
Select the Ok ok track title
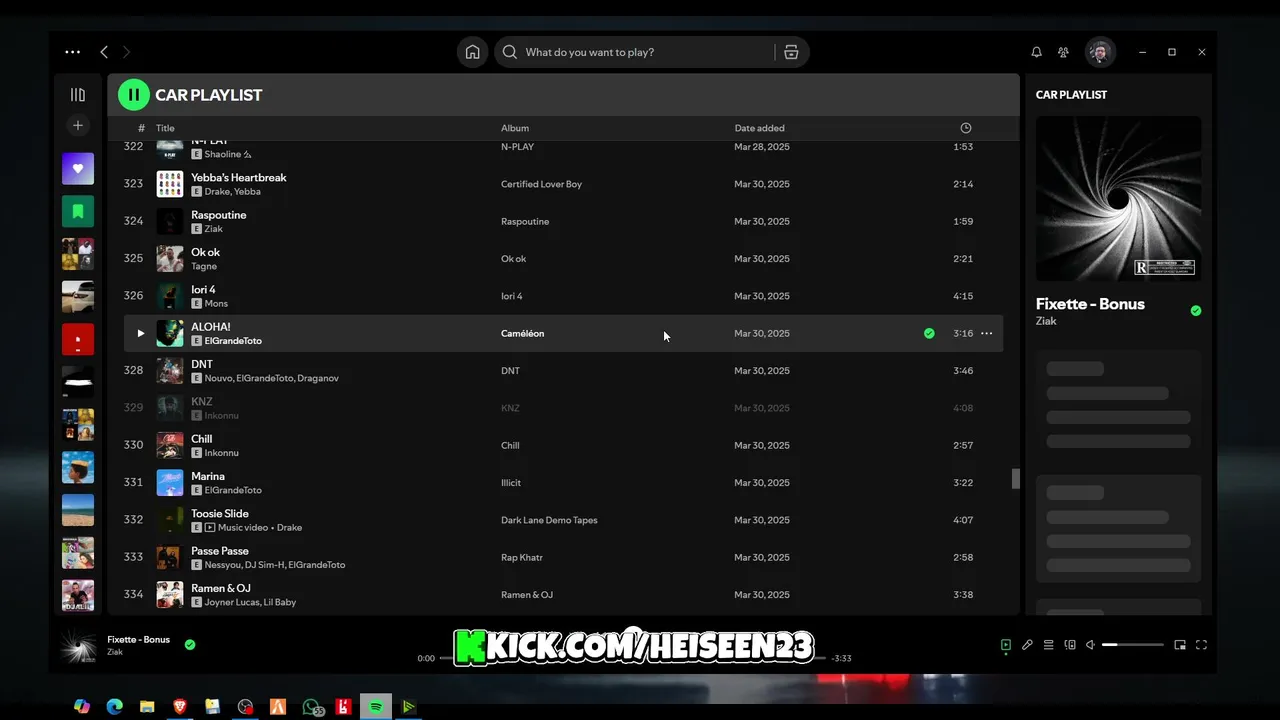[205, 252]
